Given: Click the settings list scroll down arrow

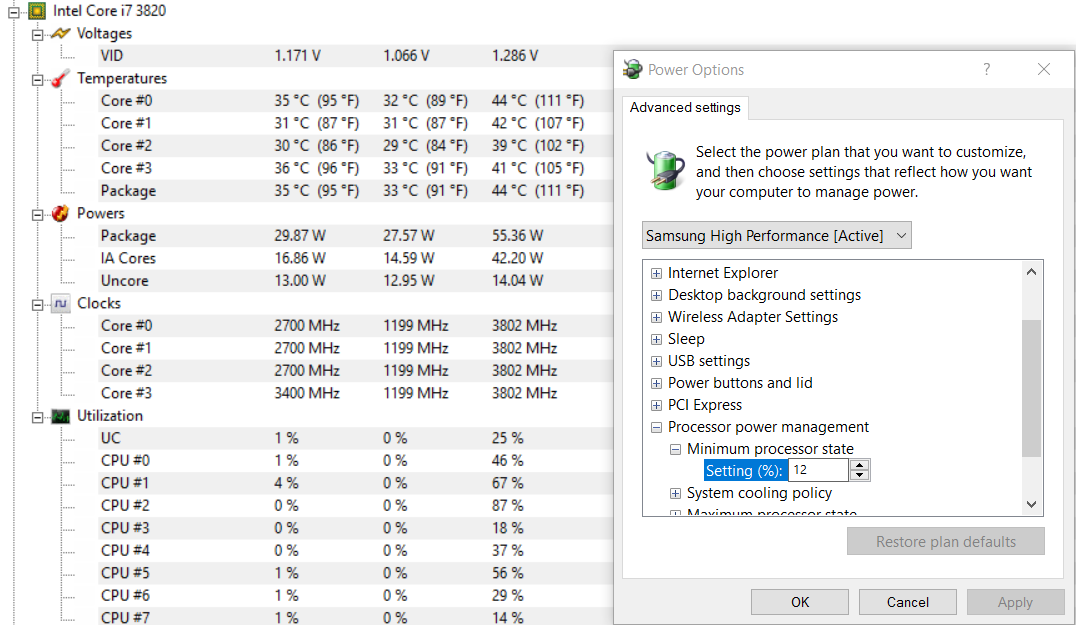Looking at the screenshot, I should (x=1031, y=504).
